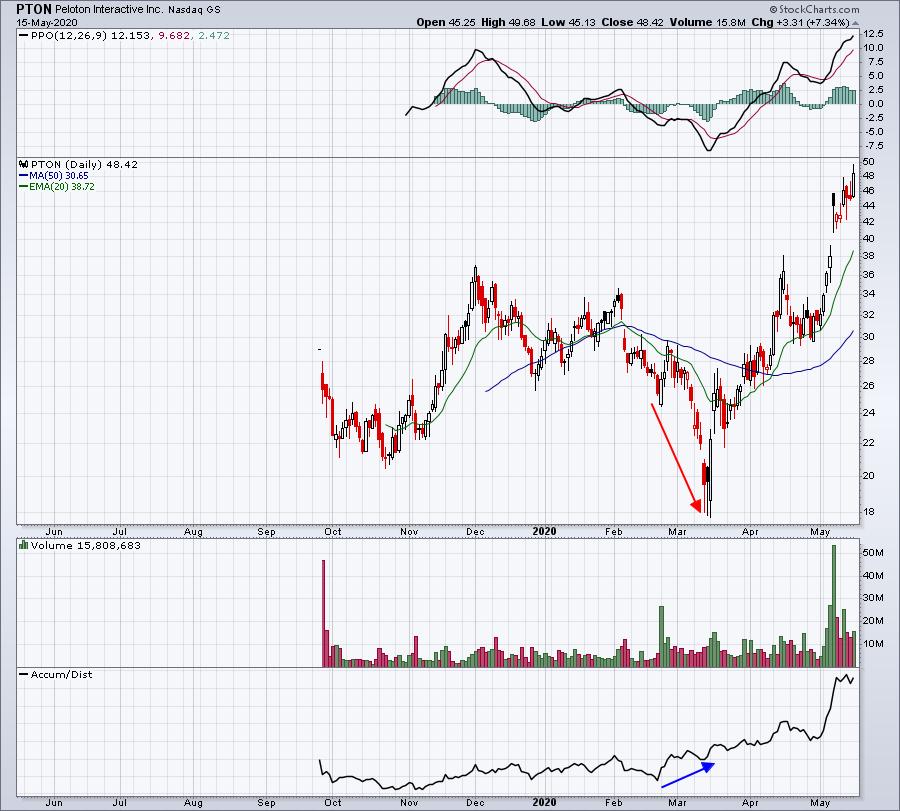Click the MA(50) 30.65 legend label

click(x=52, y=174)
